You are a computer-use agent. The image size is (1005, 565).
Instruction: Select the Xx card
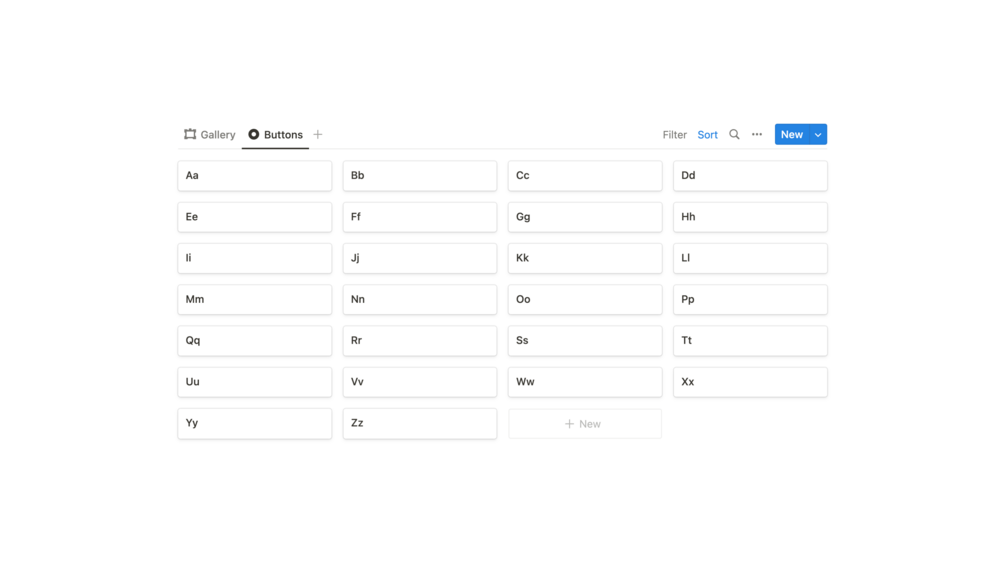pos(750,382)
